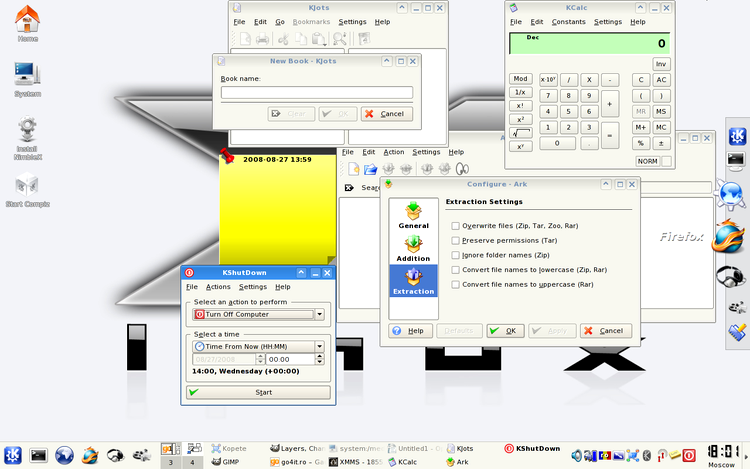Select the Extraction section in Ark configuration
This screenshot has height=469, width=750.
coord(413,279)
